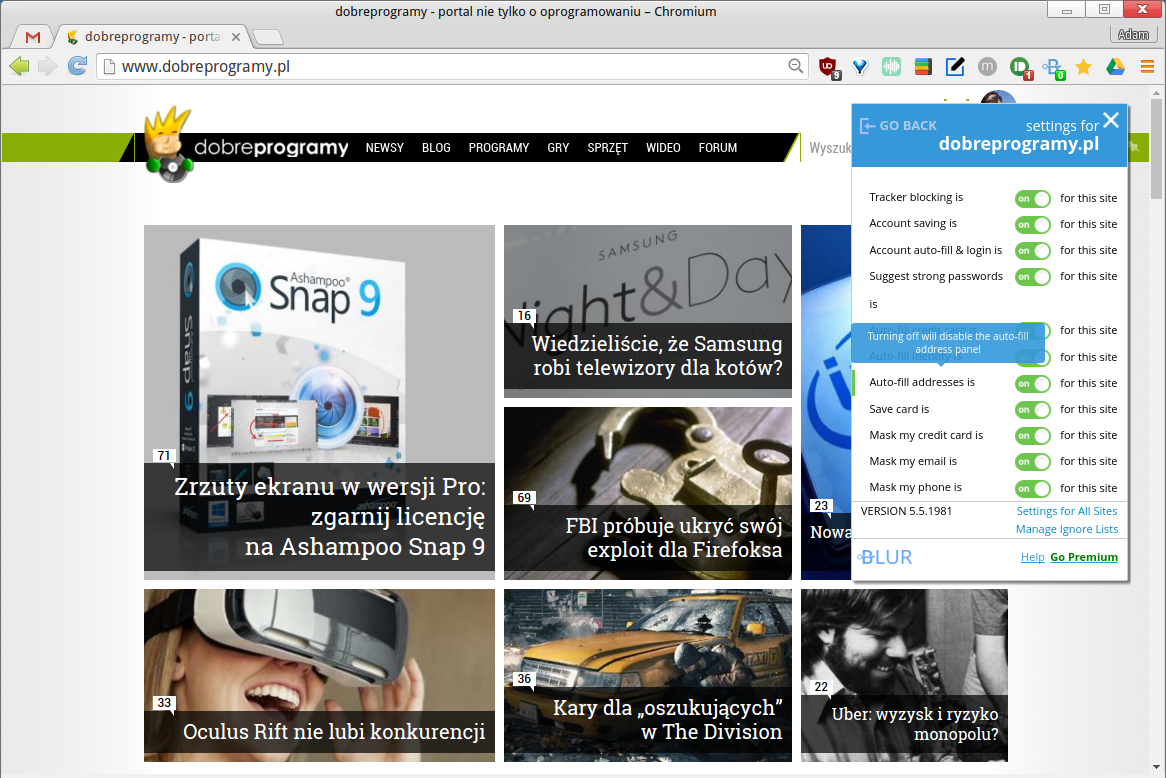1166x778 pixels.
Task: Reload the page with refresh icon
Action: 77,66
